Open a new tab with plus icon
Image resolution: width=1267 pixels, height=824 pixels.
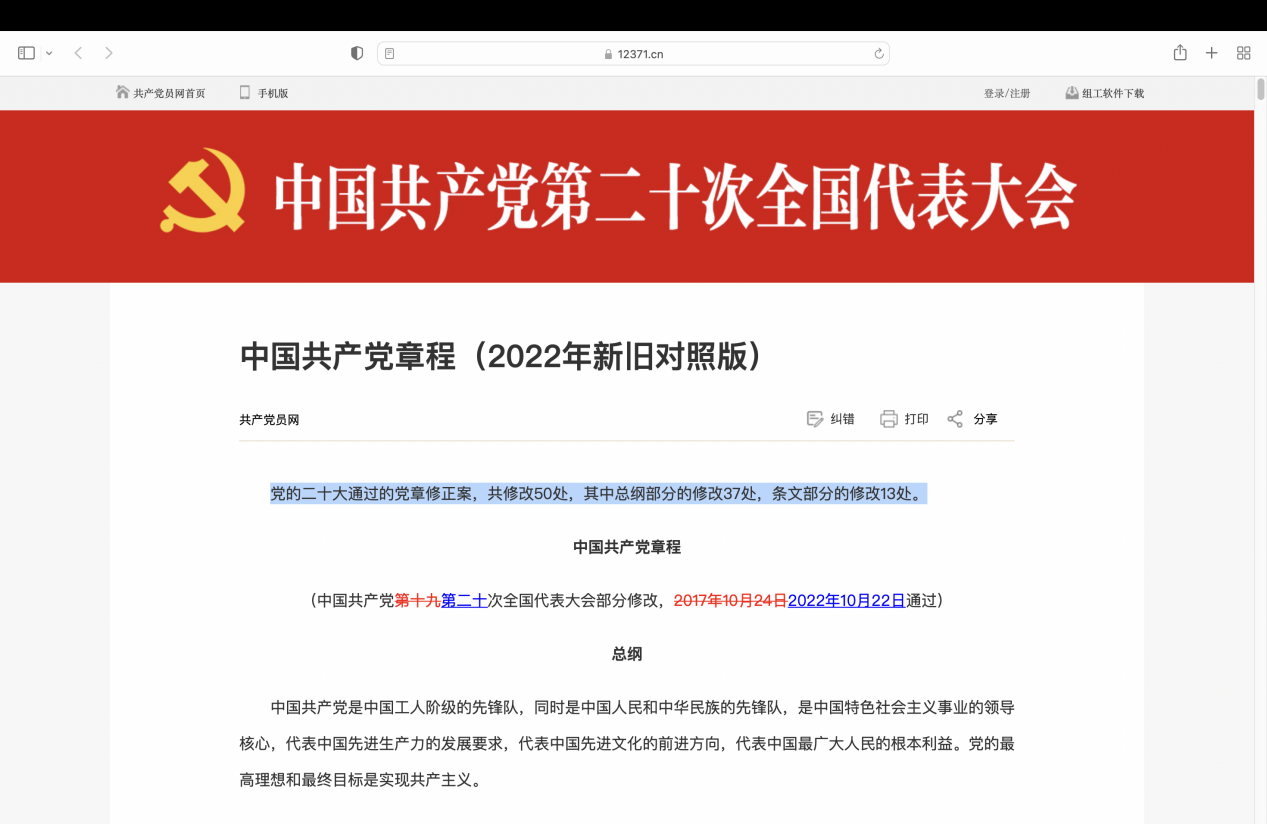coord(1211,53)
